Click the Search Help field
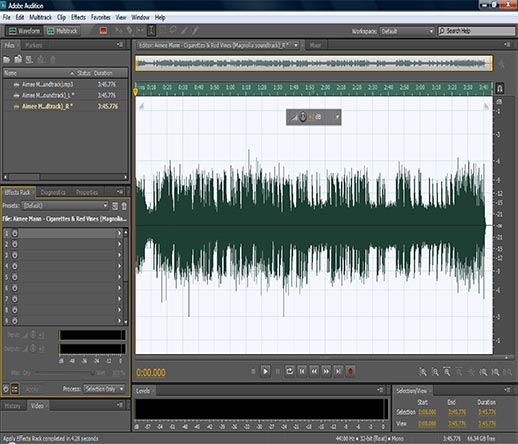 [477, 31]
